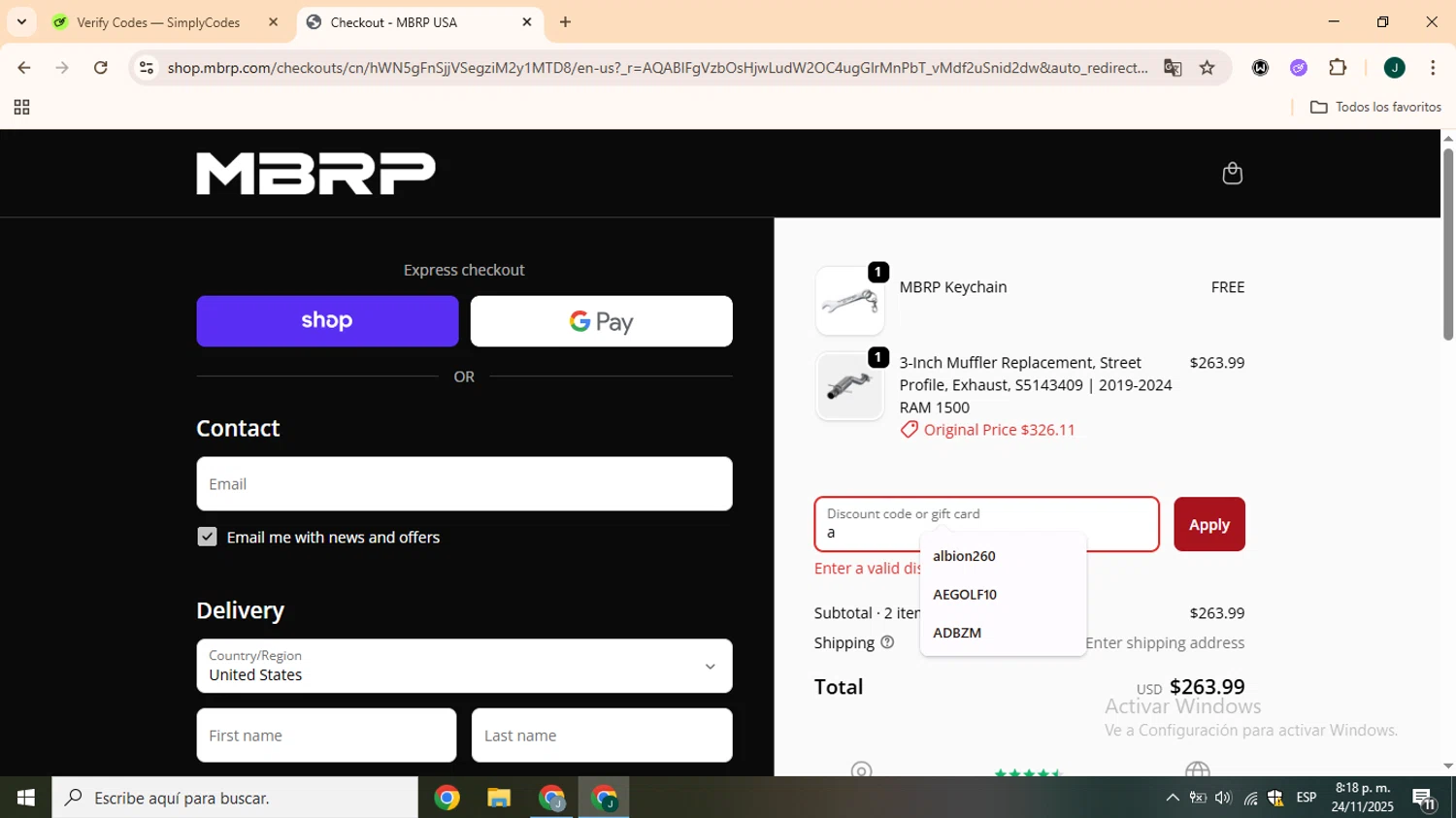Click the browser back arrow
This screenshot has width=1456, height=818.
(x=24, y=68)
